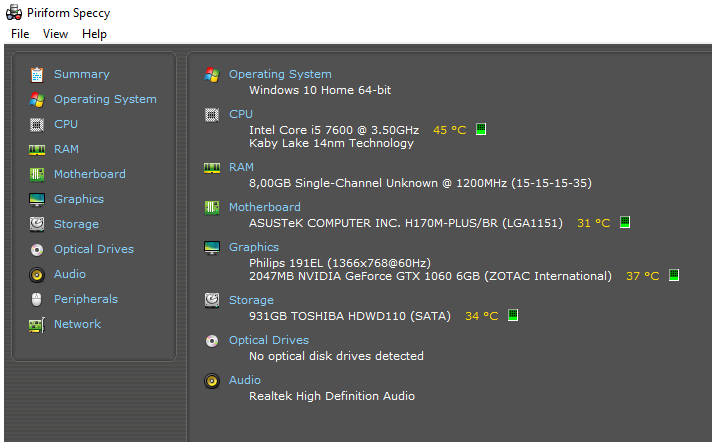This screenshot has height=442, width=712.
Task: Click the Summary clipboard icon in sidebar
Action: pos(37,74)
